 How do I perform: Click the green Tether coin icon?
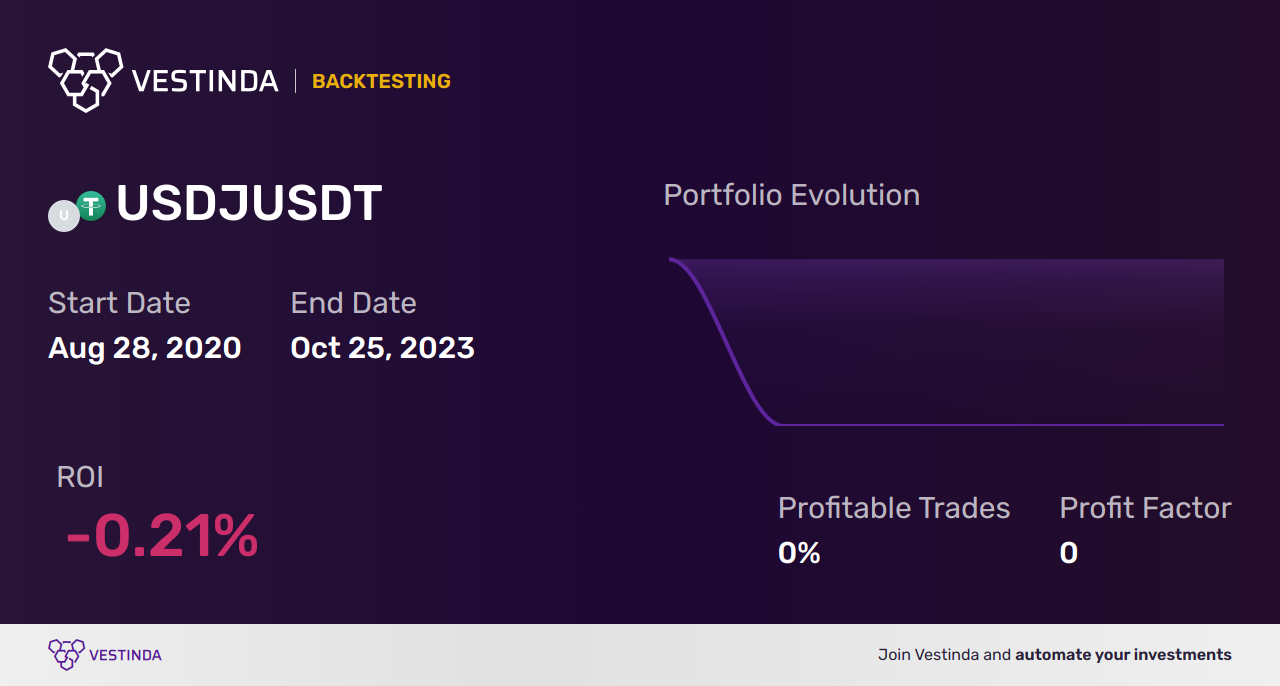[x=92, y=206]
